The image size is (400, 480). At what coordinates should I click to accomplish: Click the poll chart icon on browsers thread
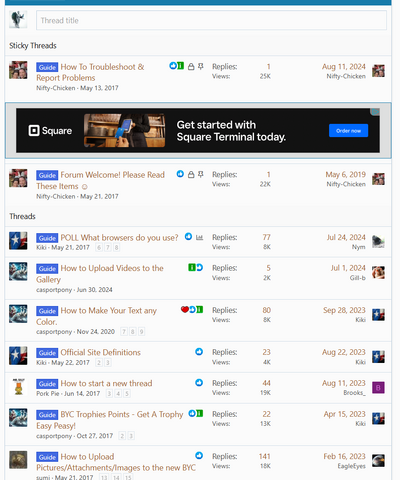click(199, 237)
